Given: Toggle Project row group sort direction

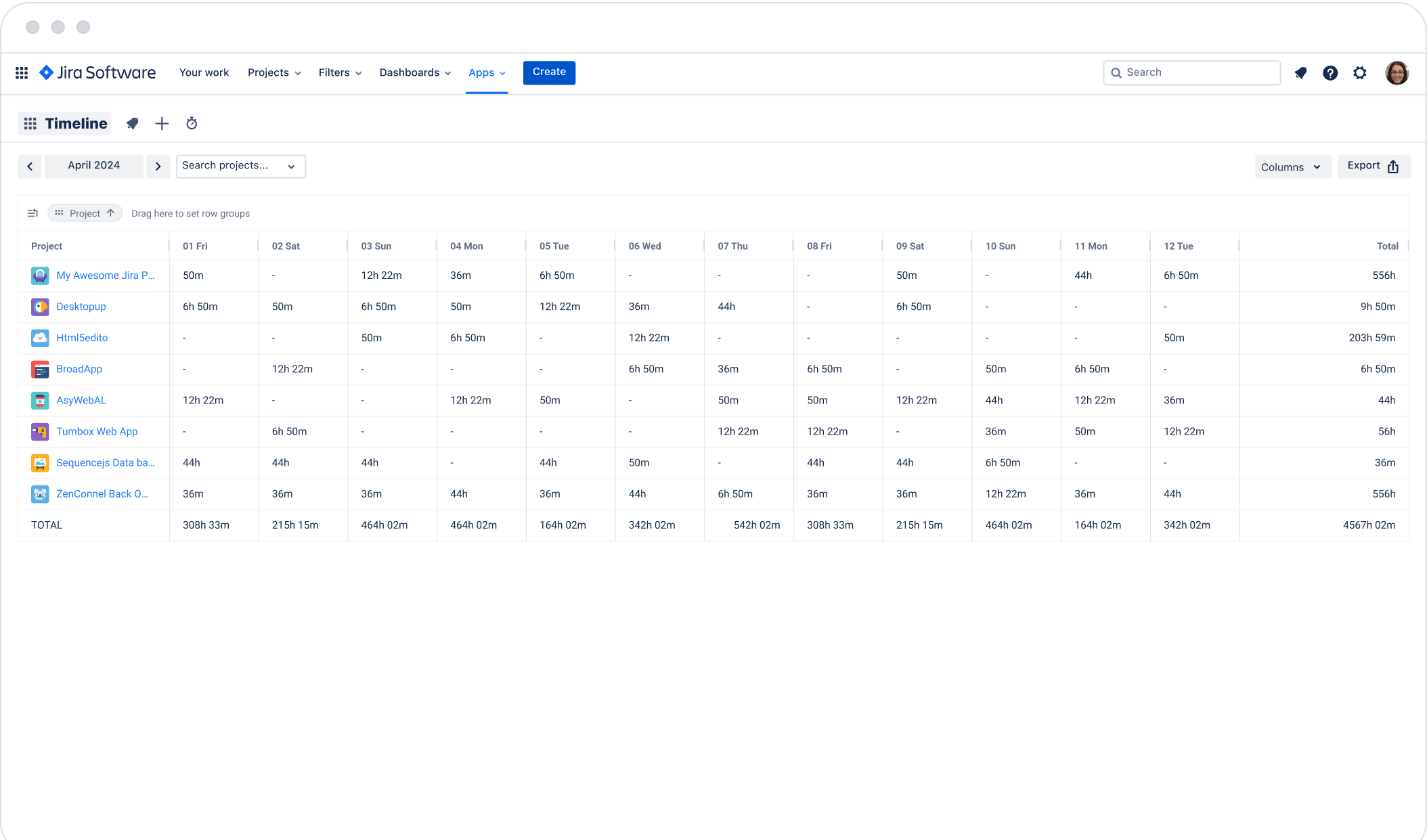Looking at the screenshot, I should tap(110, 213).
